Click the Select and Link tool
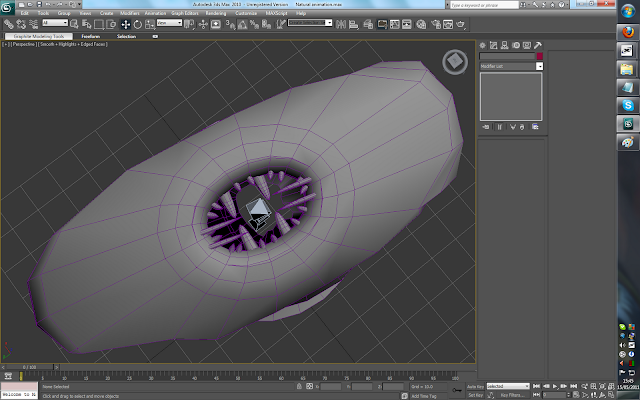Viewport: 640px width, 400px height. (8, 24)
